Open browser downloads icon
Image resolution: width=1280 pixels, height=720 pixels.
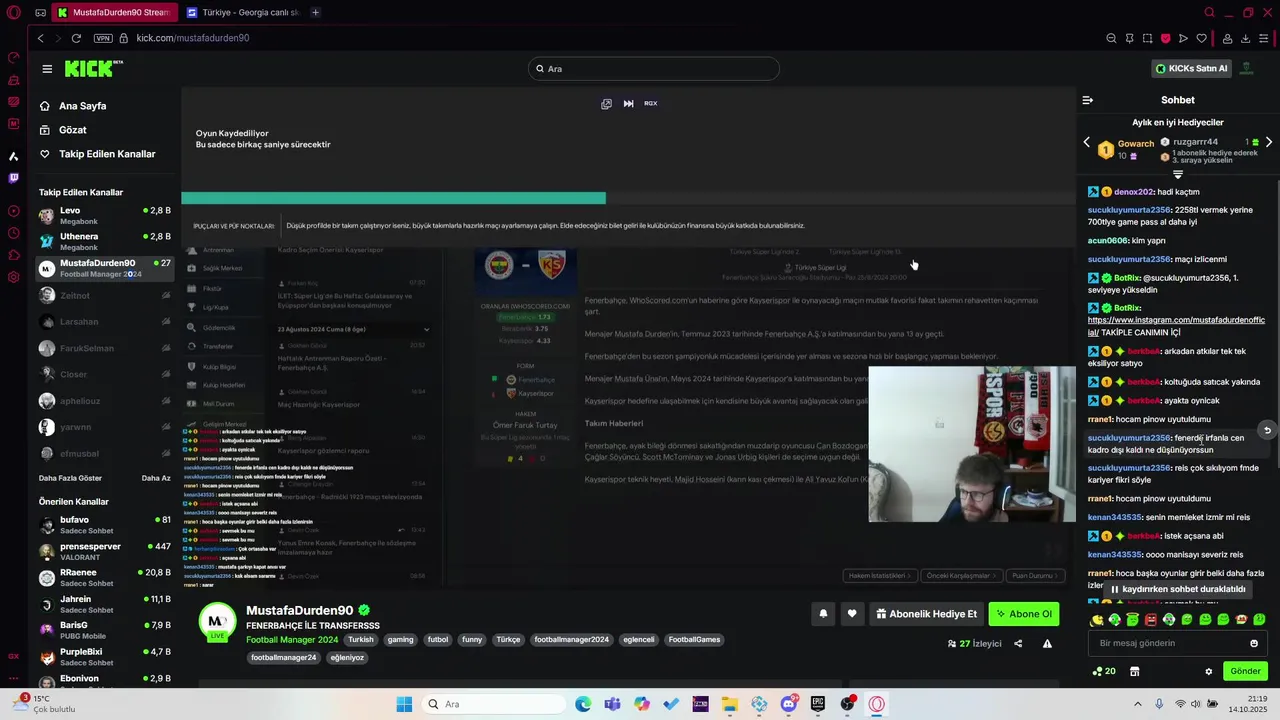pos(1245,38)
